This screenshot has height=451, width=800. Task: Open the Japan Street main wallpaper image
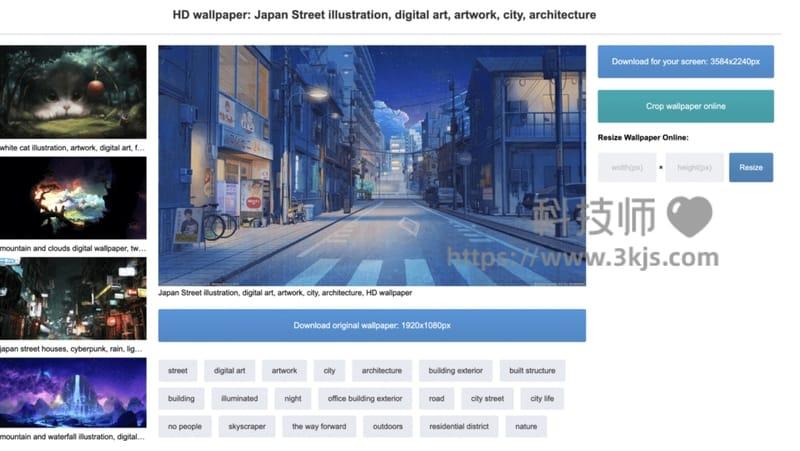(x=372, y=165)
